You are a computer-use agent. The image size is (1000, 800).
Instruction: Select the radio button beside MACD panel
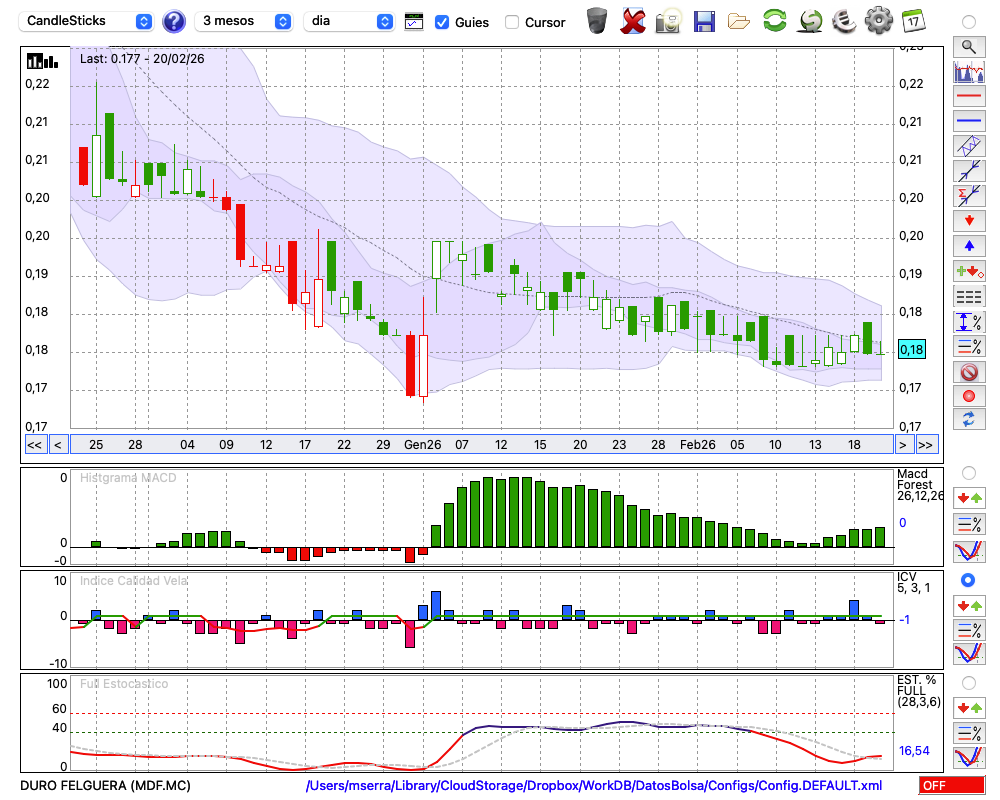click(x=968, y=472)
